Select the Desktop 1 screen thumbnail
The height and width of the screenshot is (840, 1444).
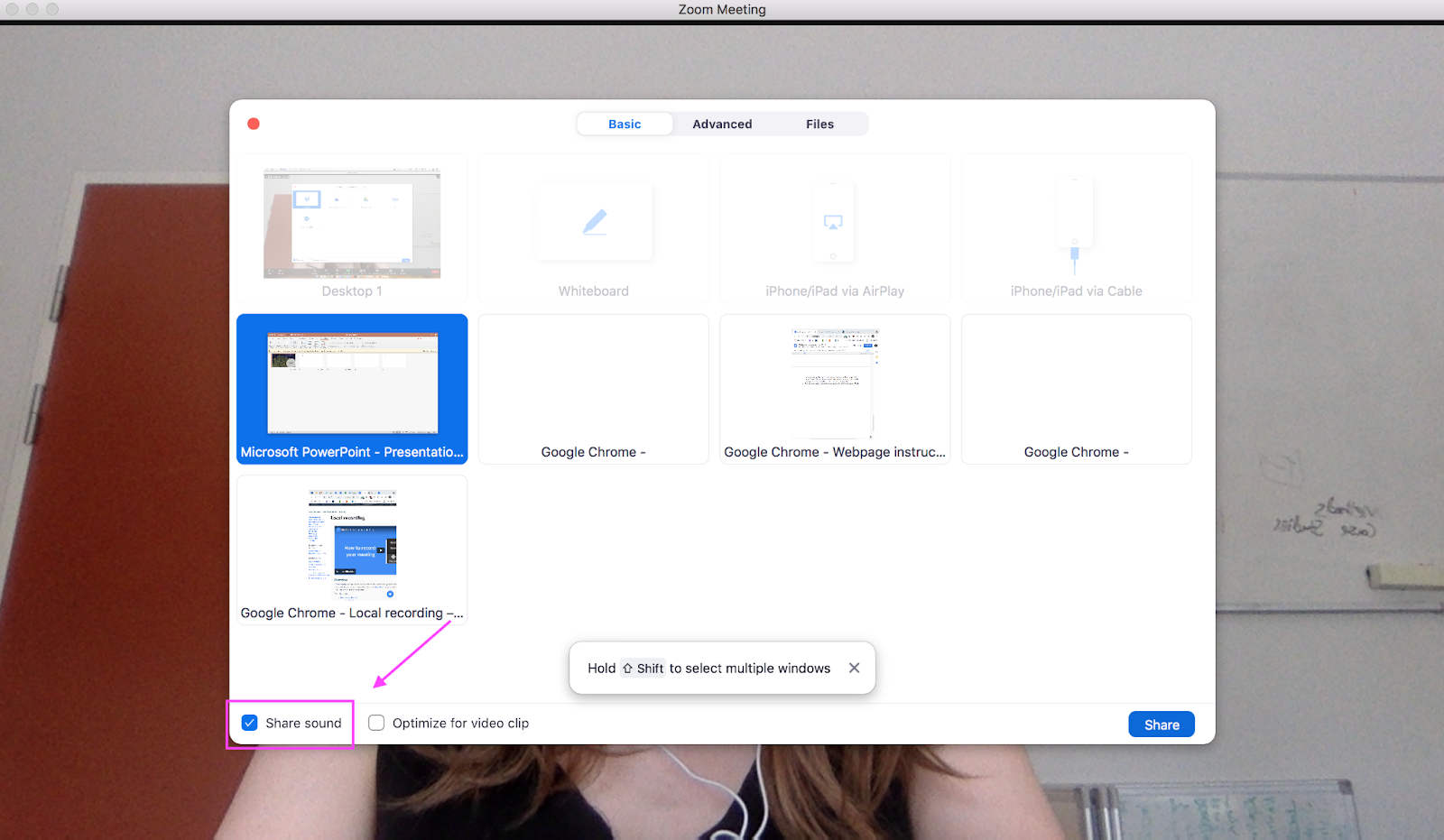click(x=352, y=224)
